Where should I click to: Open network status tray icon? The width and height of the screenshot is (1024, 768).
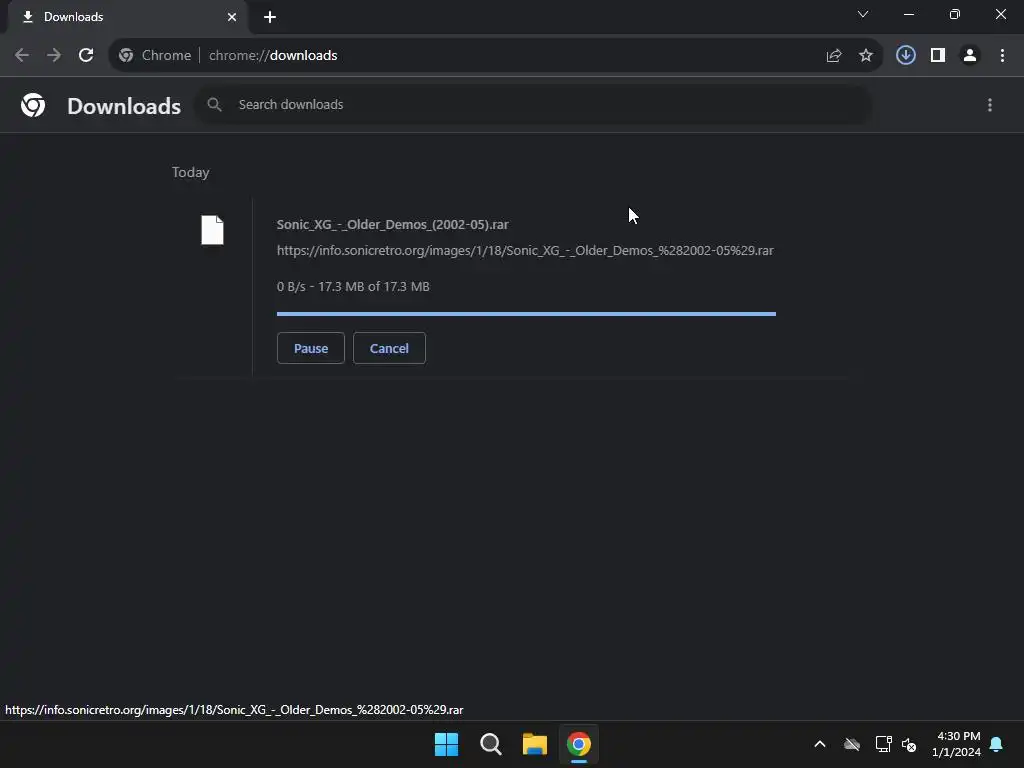click(x=884, y=744)
